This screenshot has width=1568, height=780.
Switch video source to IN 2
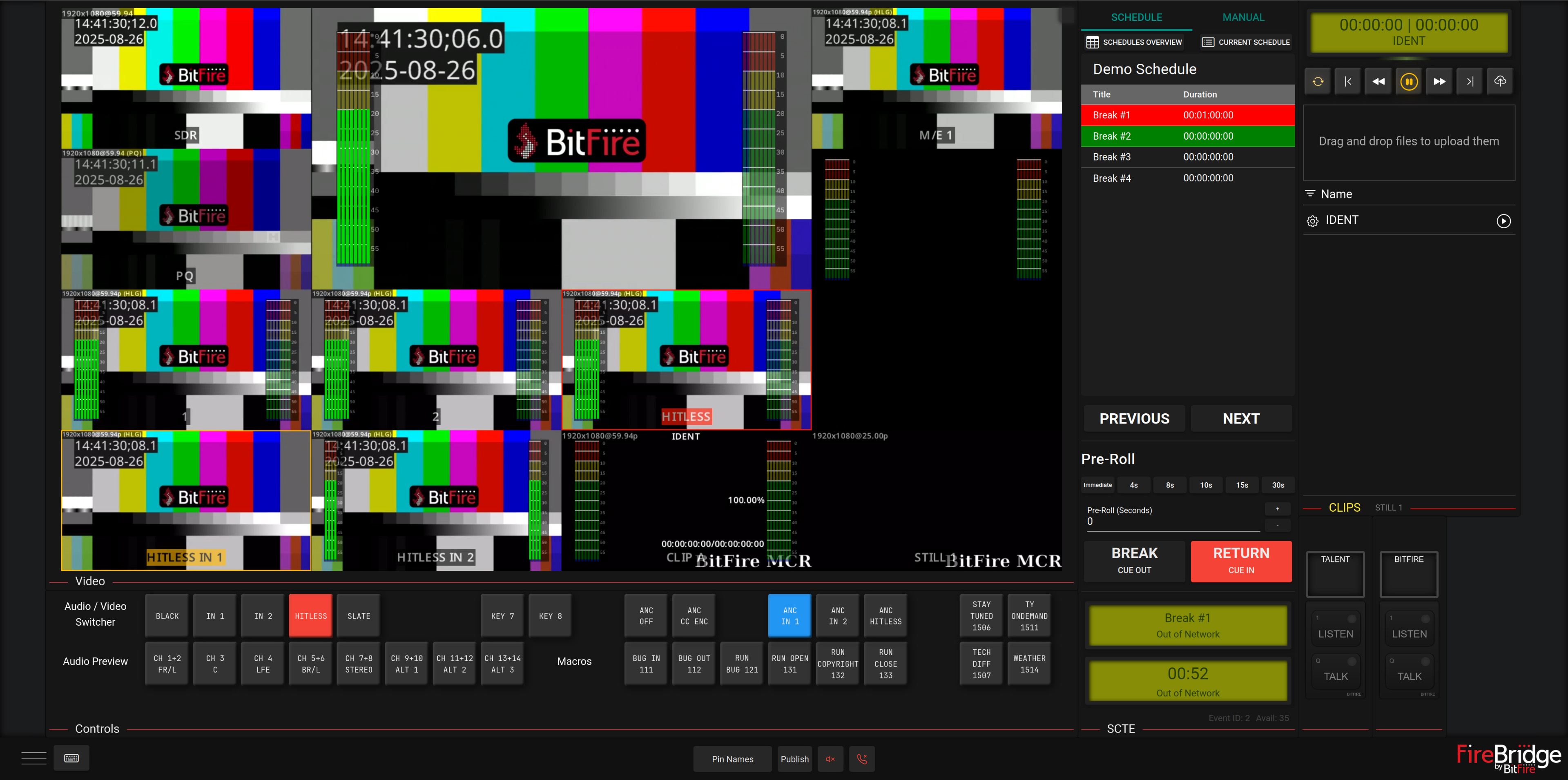[263, 616]
